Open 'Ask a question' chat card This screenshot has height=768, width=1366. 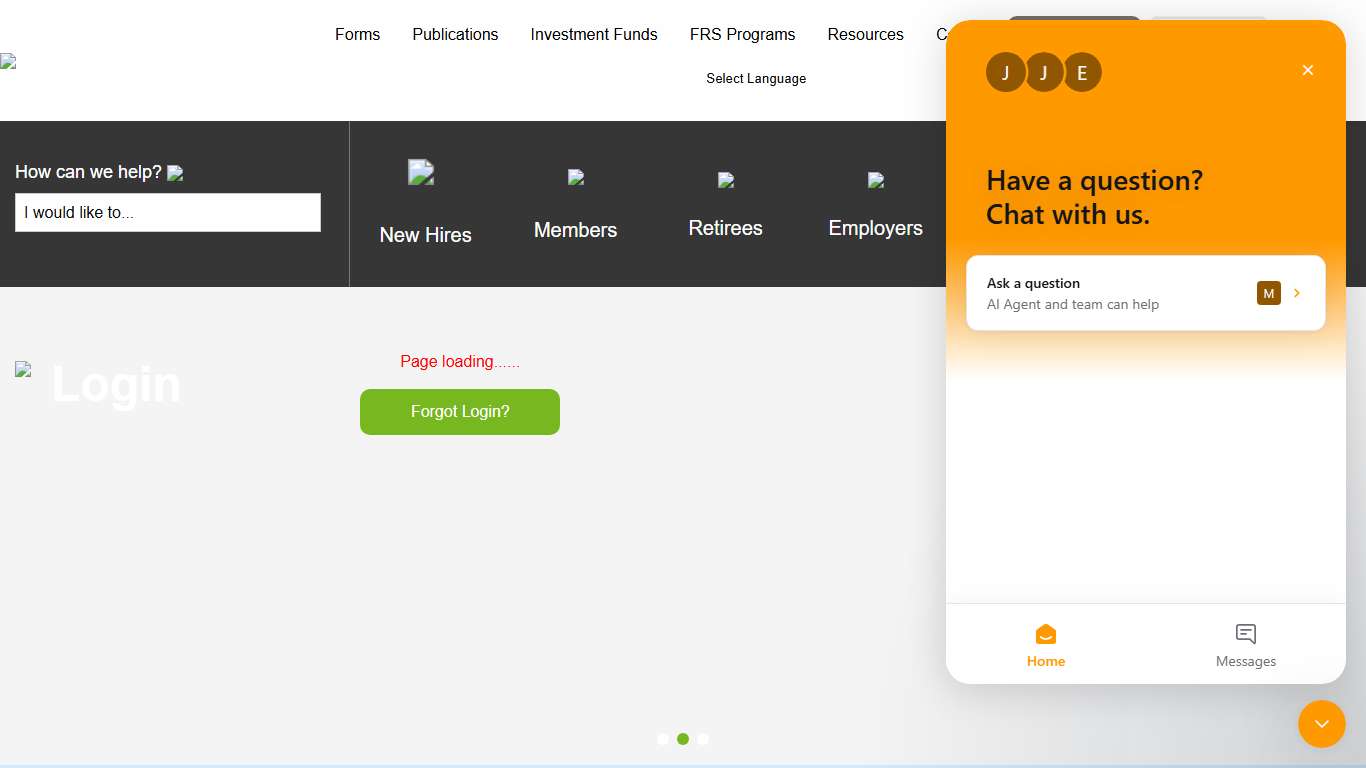[x=1145, y=293]
